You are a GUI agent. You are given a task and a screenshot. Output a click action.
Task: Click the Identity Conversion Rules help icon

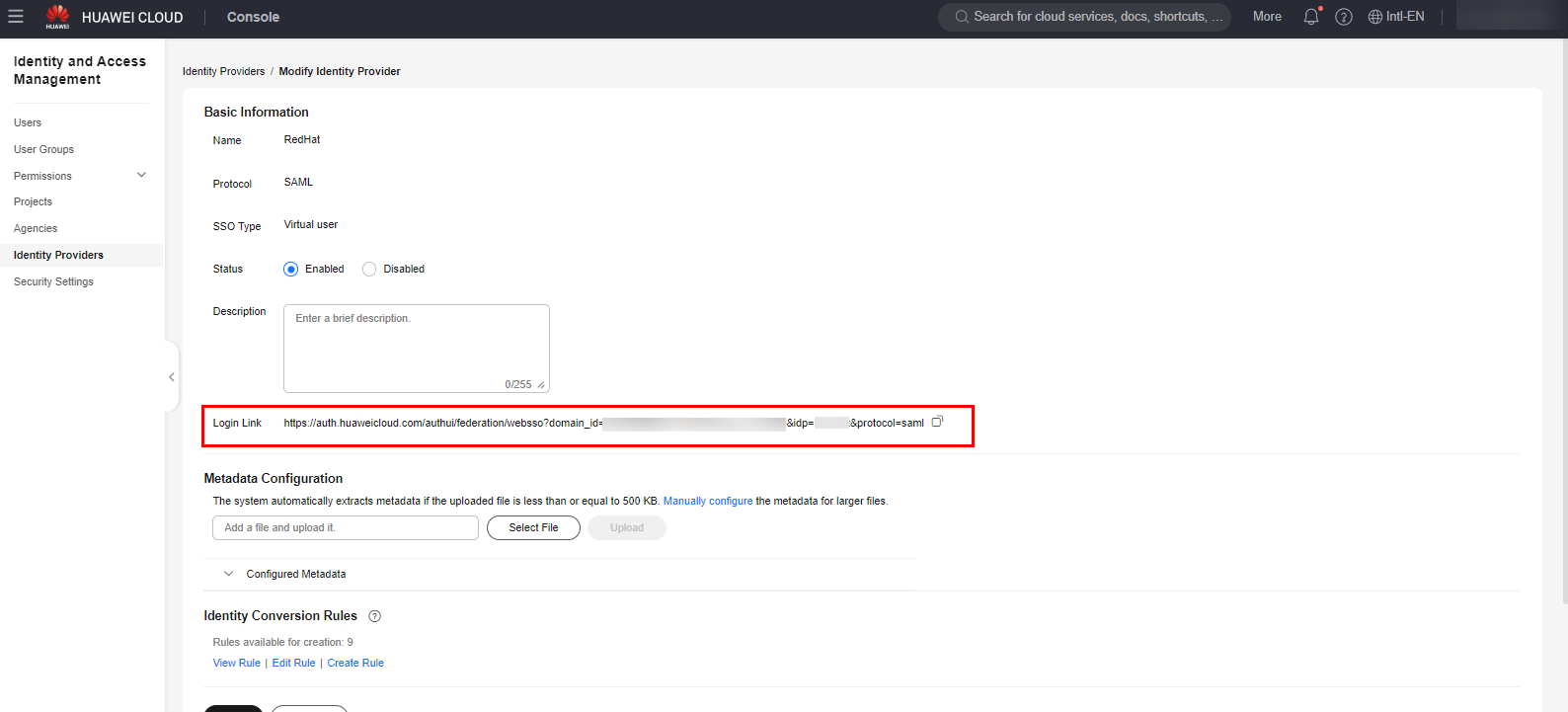pos(374,616)
